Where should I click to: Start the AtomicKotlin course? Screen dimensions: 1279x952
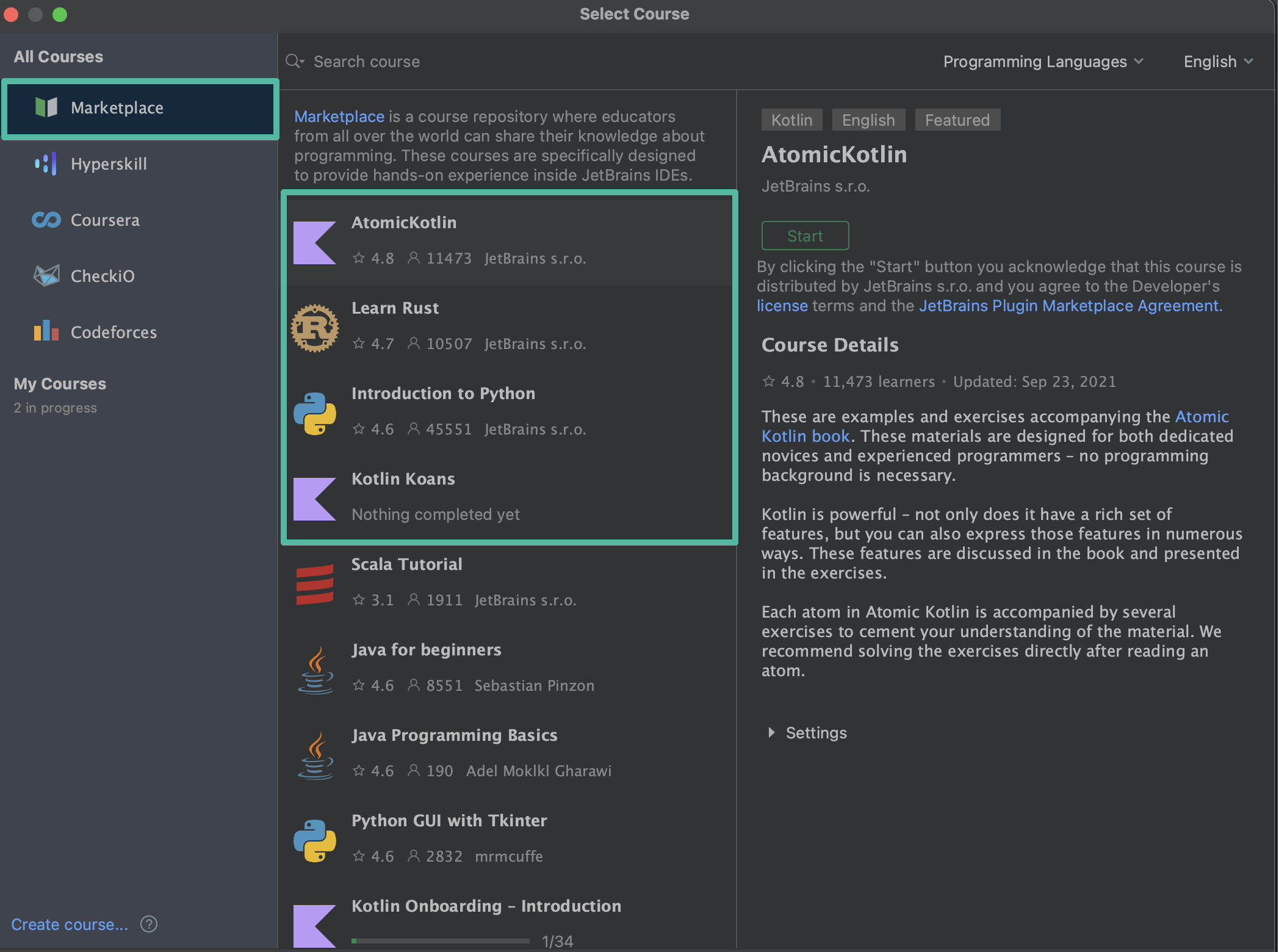tap(805, 236)
